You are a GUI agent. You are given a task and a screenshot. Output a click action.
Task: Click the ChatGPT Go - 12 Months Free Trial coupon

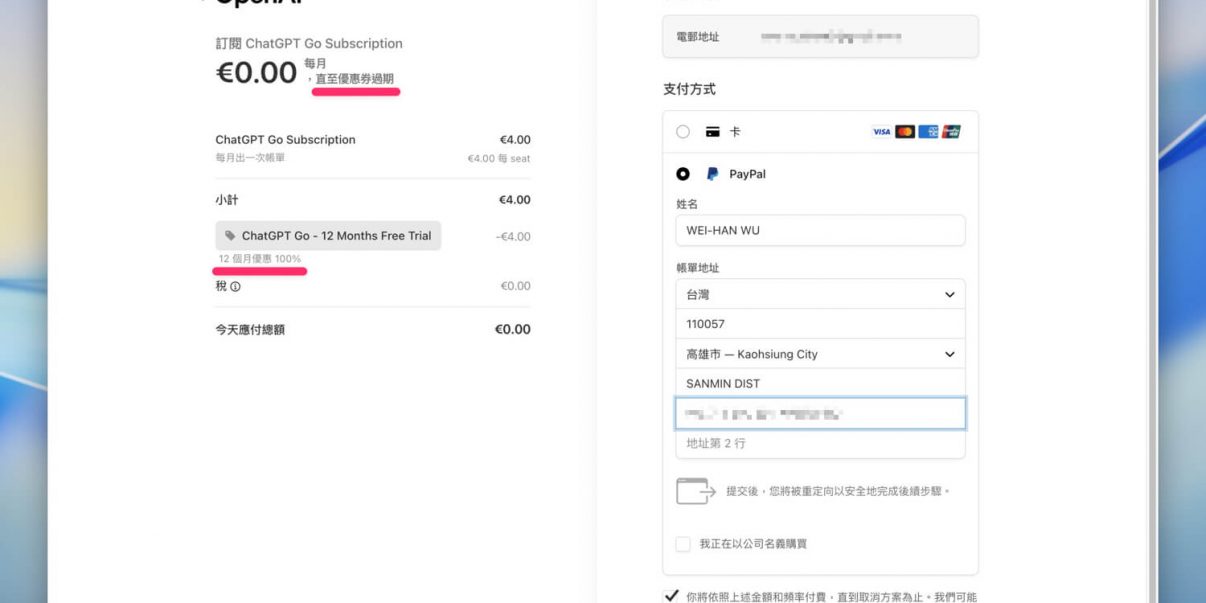328,236
